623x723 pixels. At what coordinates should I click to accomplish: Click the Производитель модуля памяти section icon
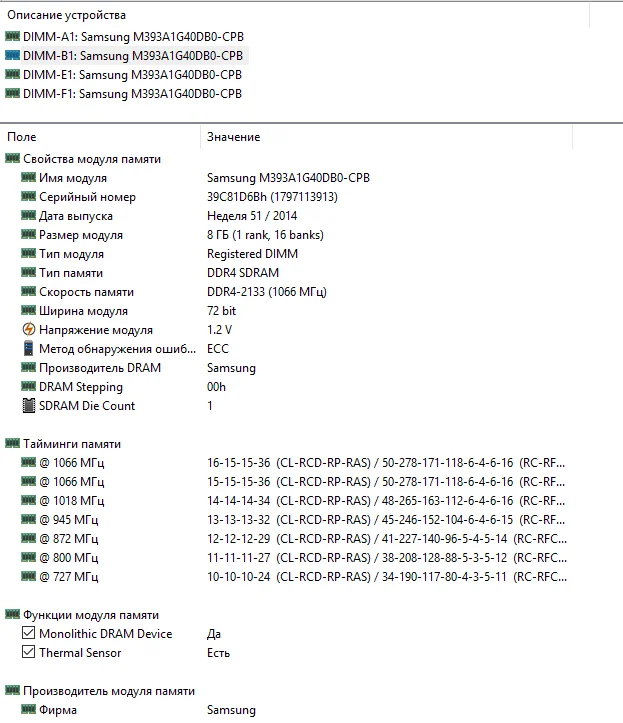coord(12,690)
